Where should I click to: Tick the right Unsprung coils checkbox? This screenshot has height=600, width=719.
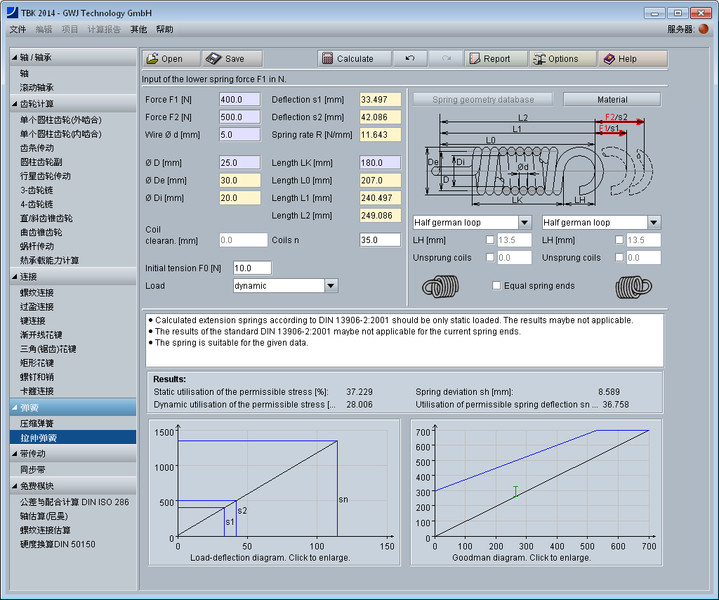(617, 258)
